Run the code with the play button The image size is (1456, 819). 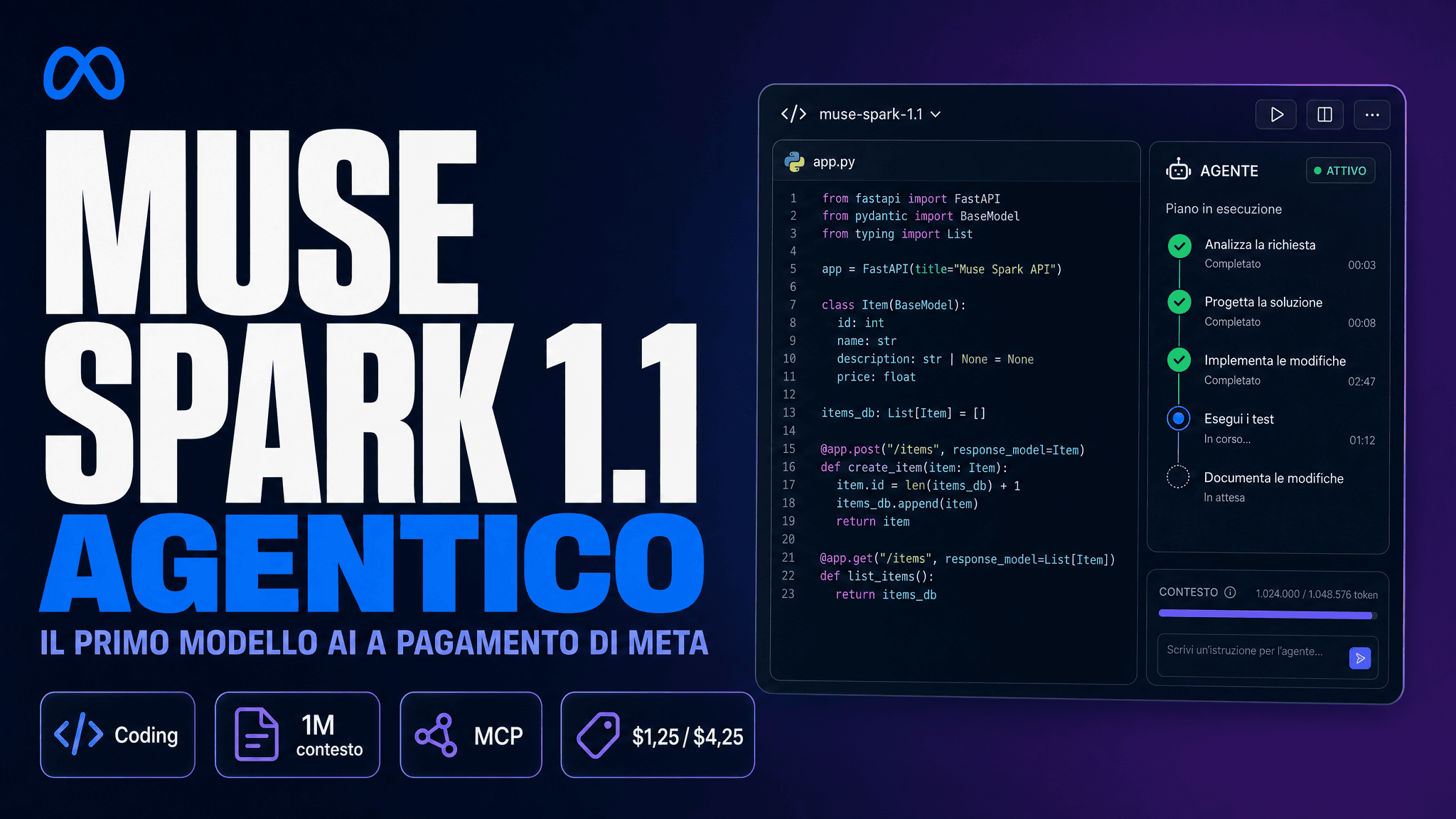[1276, 114]
